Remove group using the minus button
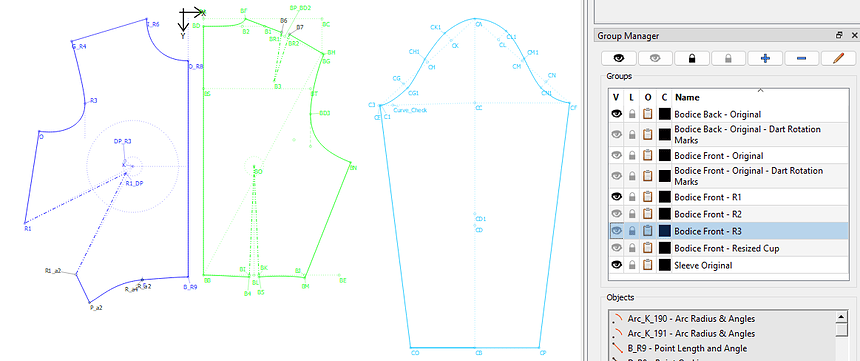This screenshot has height=361, width=860. [801, 58]
